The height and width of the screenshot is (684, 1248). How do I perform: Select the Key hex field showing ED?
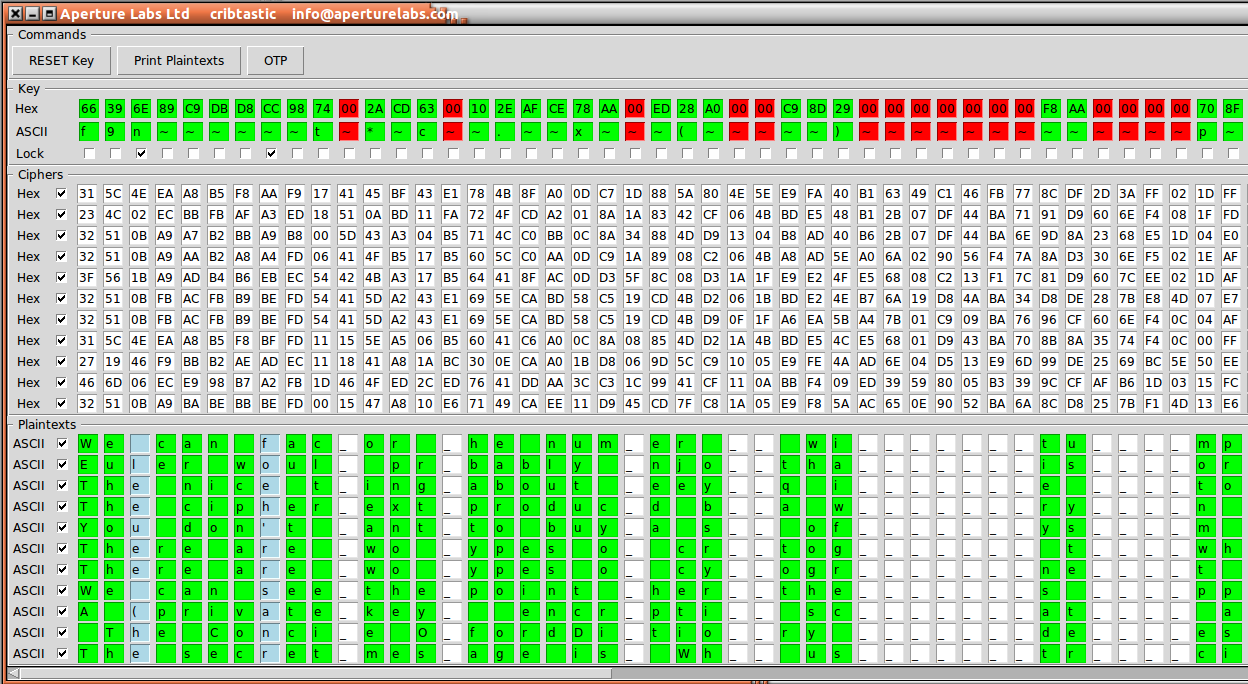pos(661,108)
